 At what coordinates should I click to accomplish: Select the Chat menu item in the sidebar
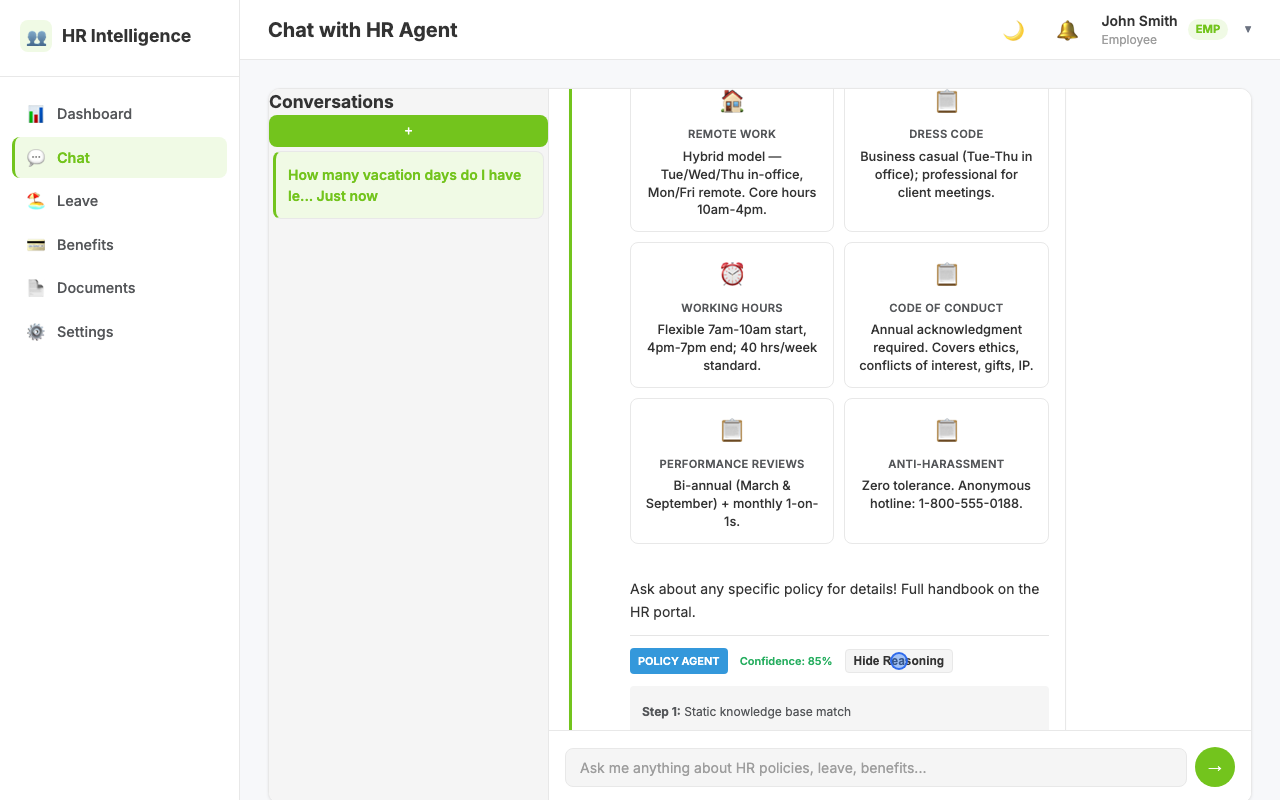[120, 158]
